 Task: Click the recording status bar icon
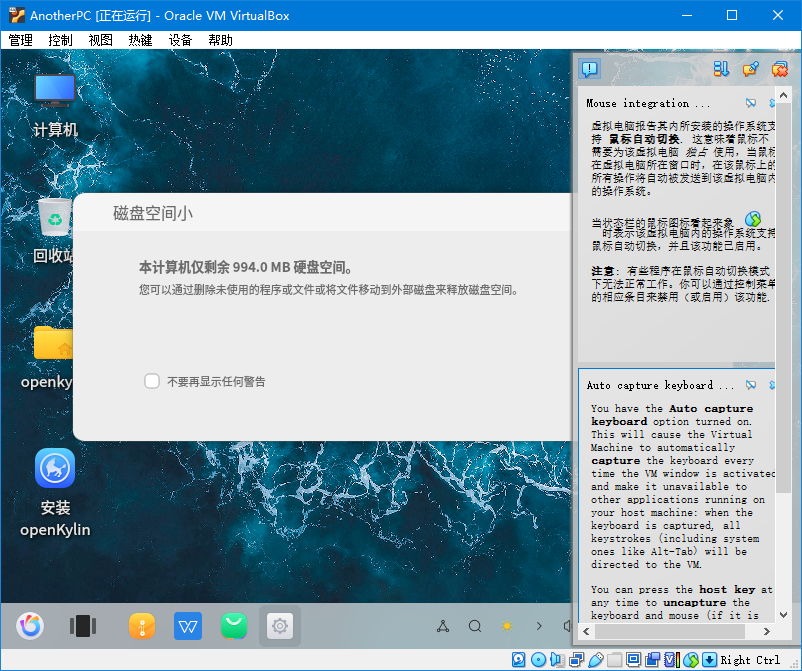coord(653,660)
